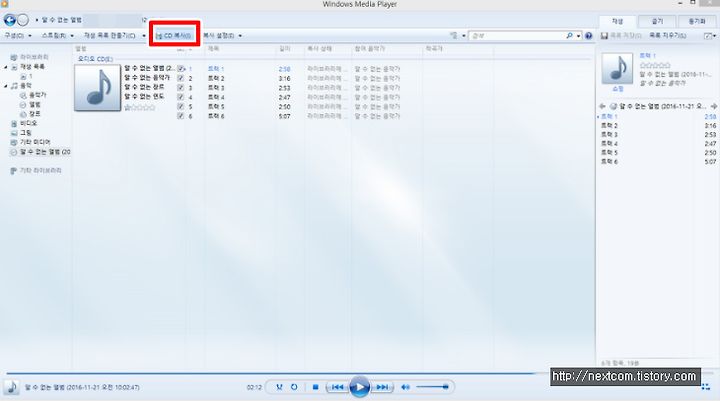Click in the library search field
The width and height of the screenshot is (720, 401).
tap(517, 35)
